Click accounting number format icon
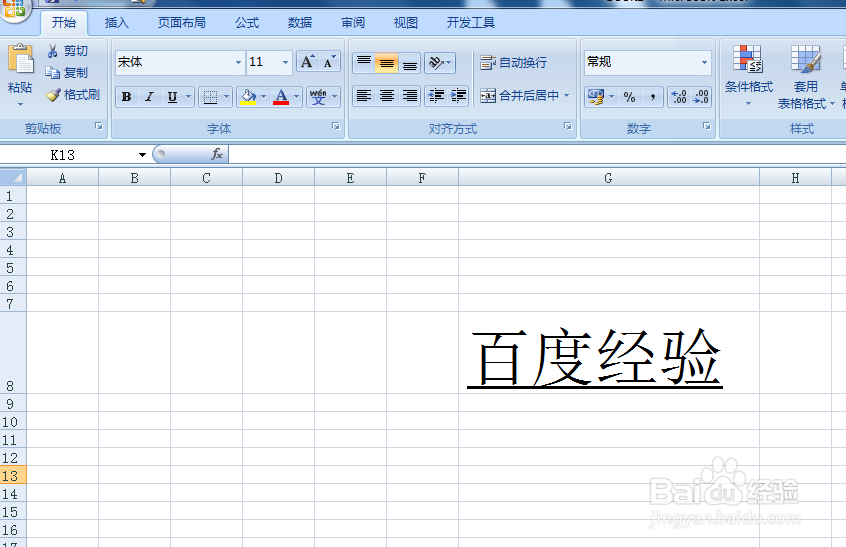Screen dimensions: 846x547 [x=596, y=97]
